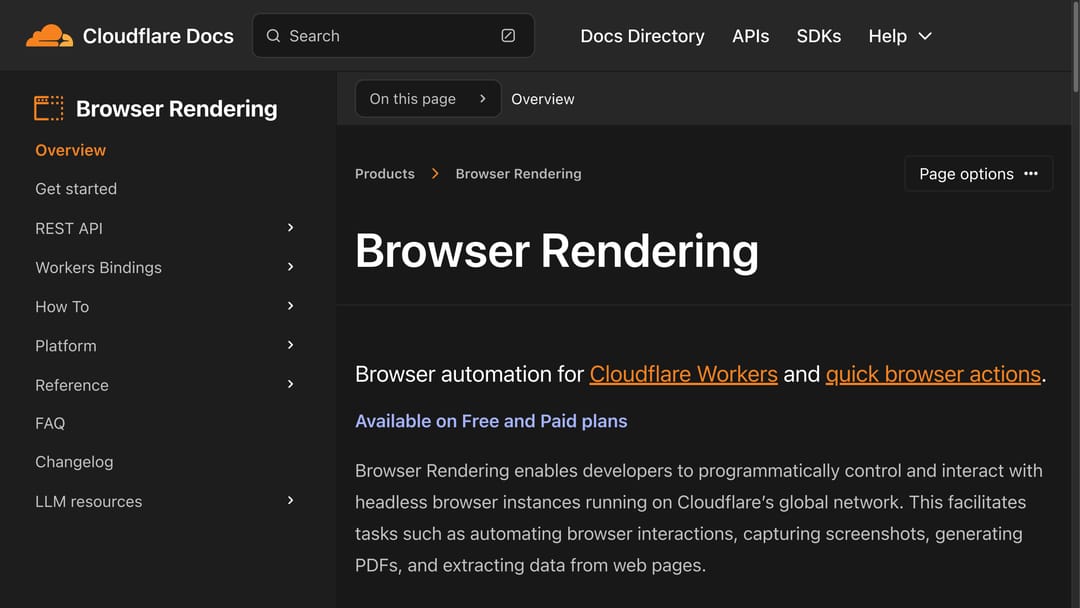This screenshot has width=1080, height=608.
Task: Expand the Platform sidebar chevron
Action: (291, 345)
